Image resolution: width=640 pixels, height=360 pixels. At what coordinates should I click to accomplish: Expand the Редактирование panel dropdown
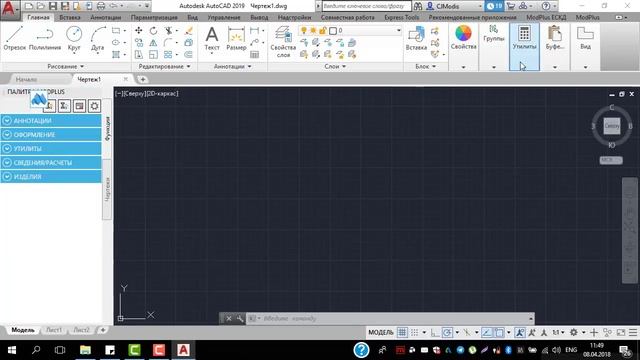pyautogui.click(x=164, y=66)
